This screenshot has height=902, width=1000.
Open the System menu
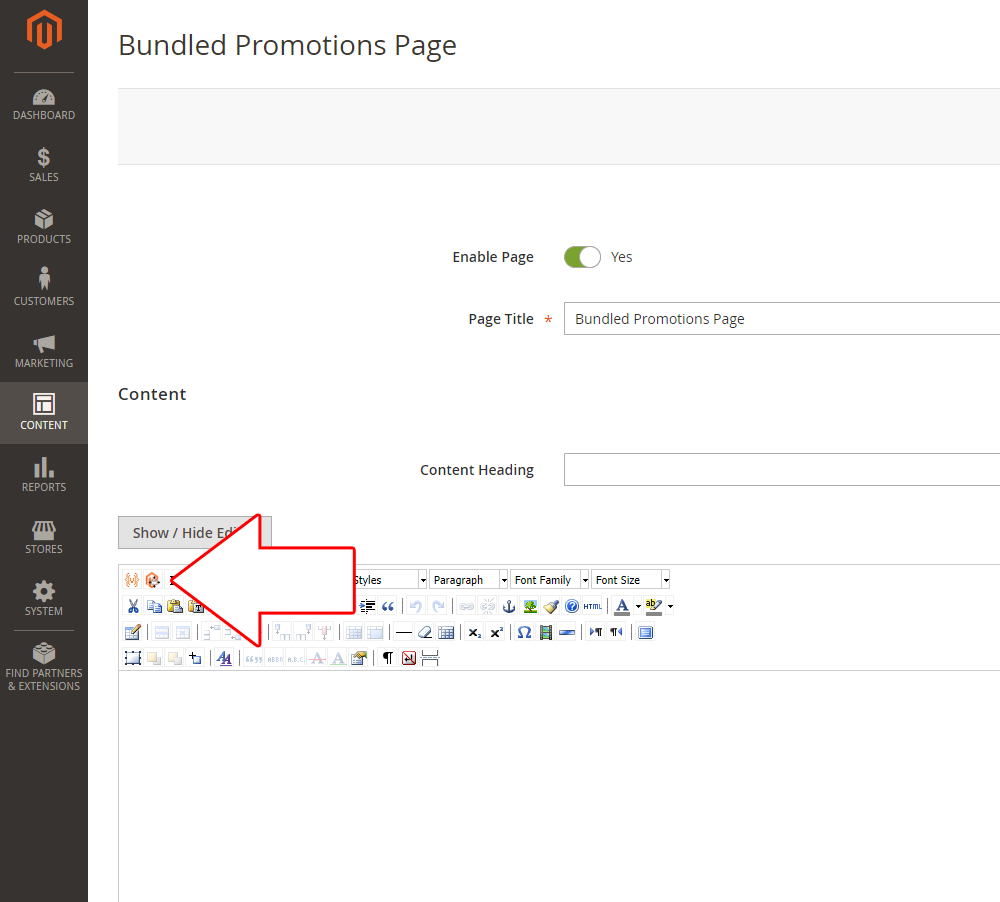pos(44,598)
